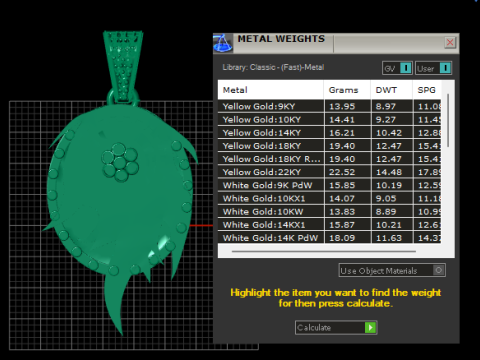Sort by the Grams column header
480x360 pixels.
(347, 90)
